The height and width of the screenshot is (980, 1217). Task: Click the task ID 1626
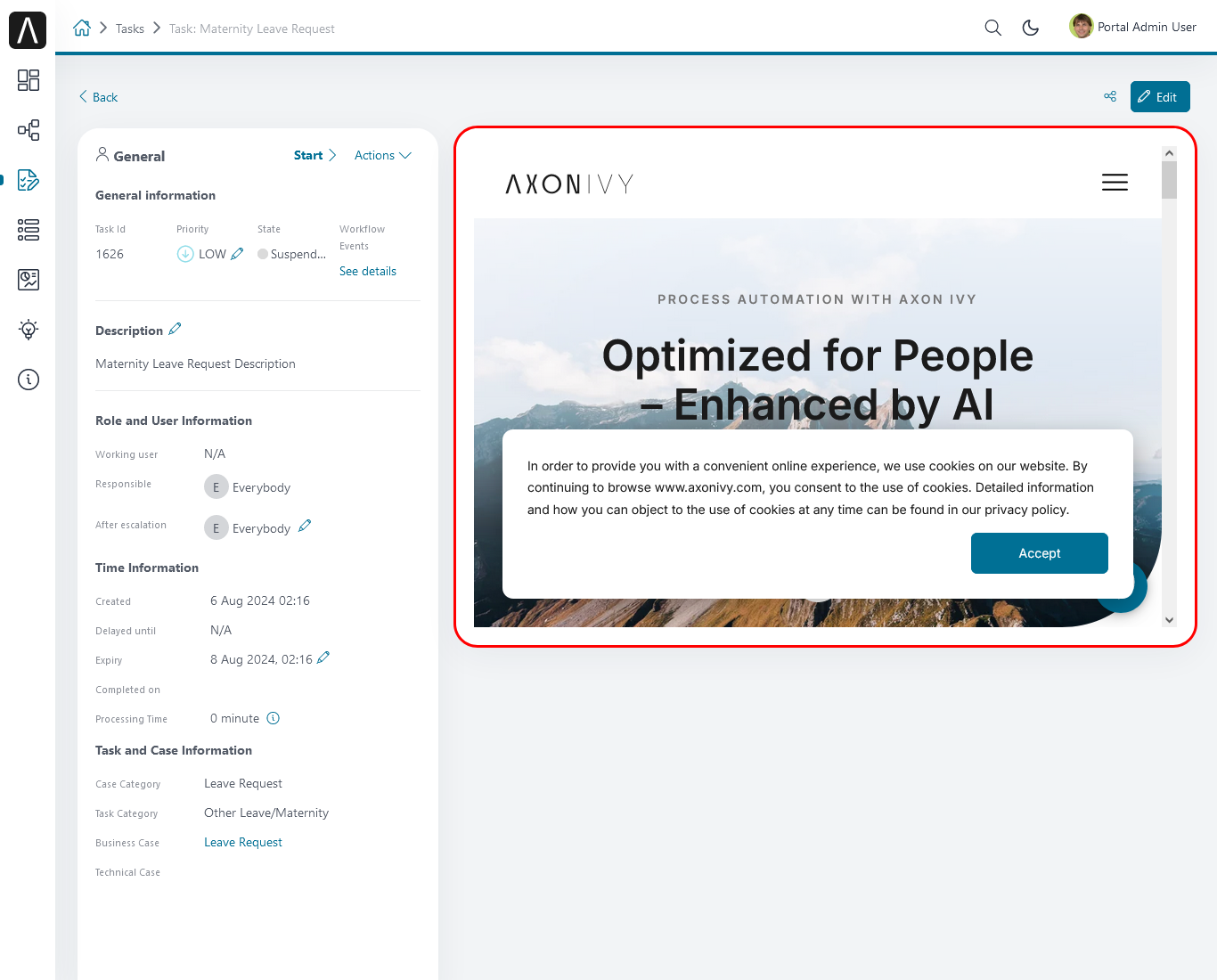click(x=110, y=254)
